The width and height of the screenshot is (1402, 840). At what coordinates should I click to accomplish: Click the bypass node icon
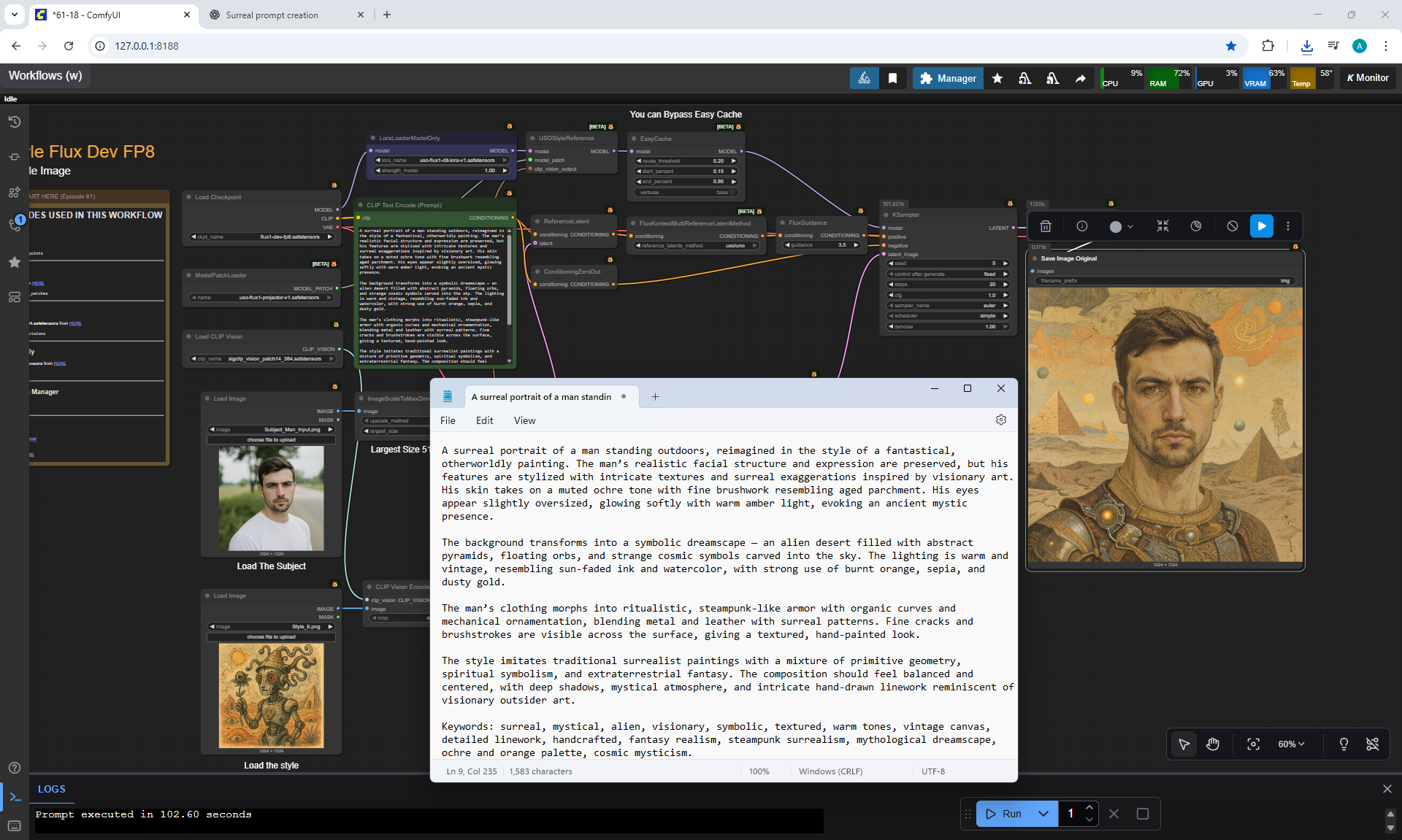[1233, 226]
